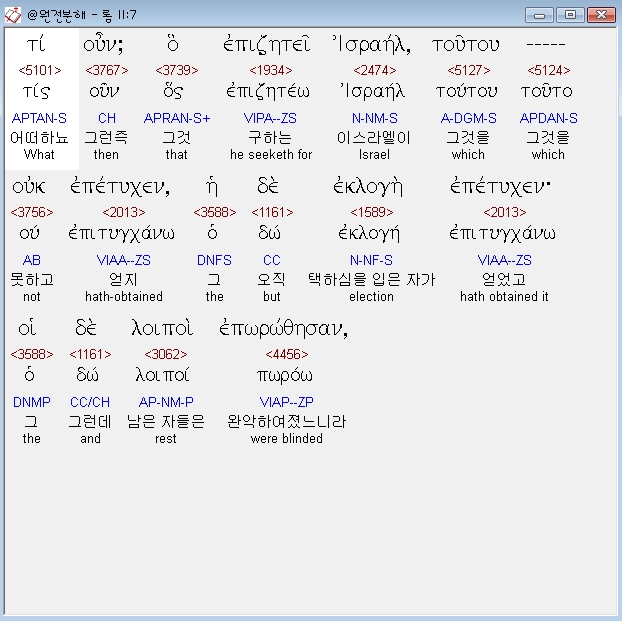Click Strong's number <3739>
The height and width of the screenshot is (621, 622).
(177, 71)
